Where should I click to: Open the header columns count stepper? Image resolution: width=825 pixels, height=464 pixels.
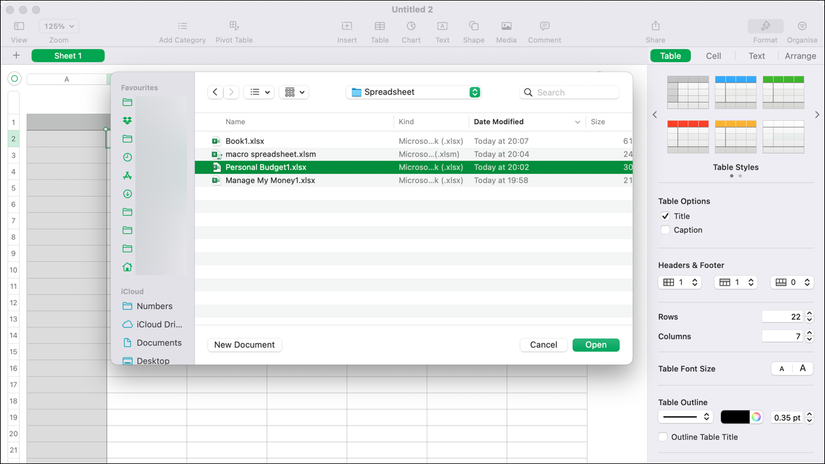(736, 283)
